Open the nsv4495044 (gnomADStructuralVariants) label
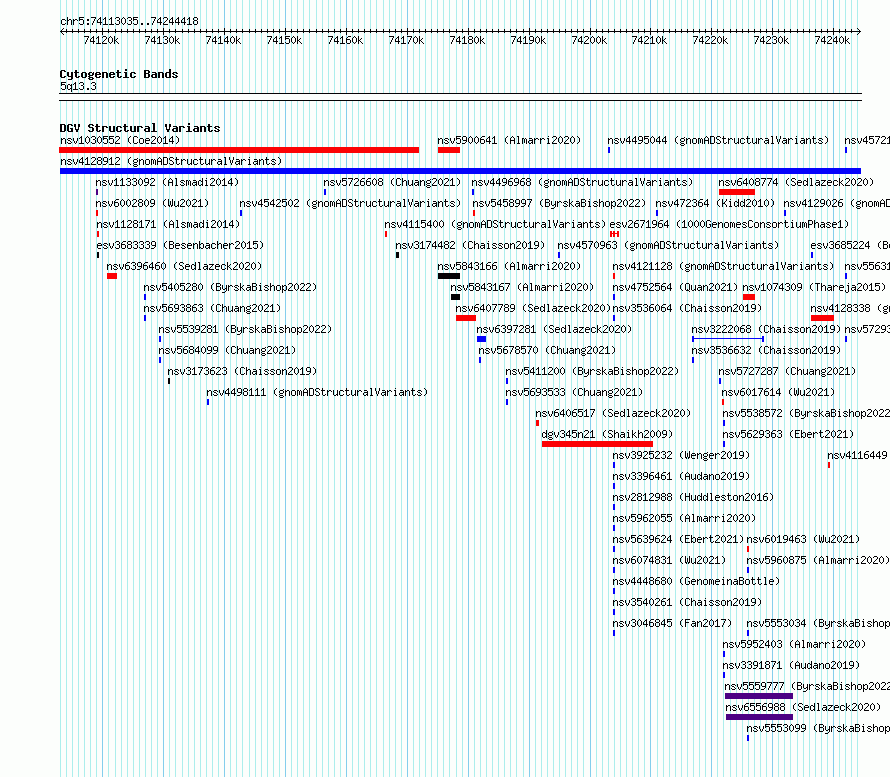 pos(718,140)
